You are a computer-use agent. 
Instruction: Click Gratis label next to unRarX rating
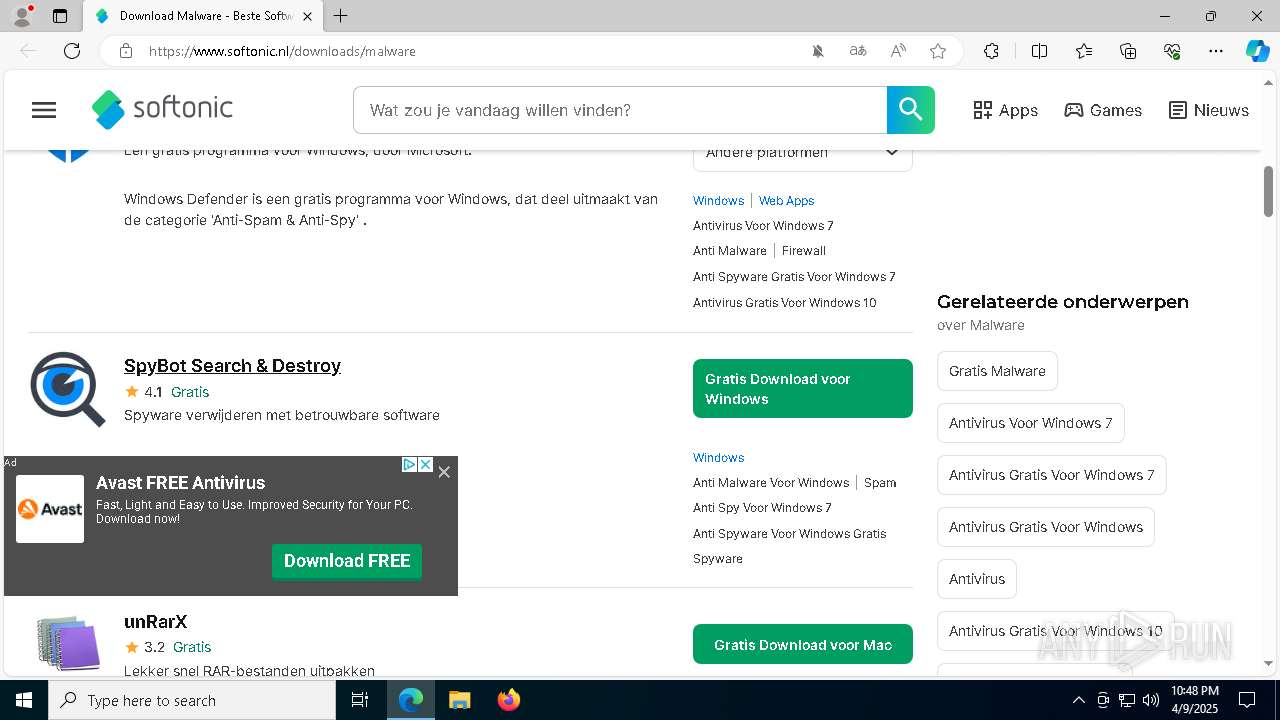pyautogui.click(x=192, y=647)
